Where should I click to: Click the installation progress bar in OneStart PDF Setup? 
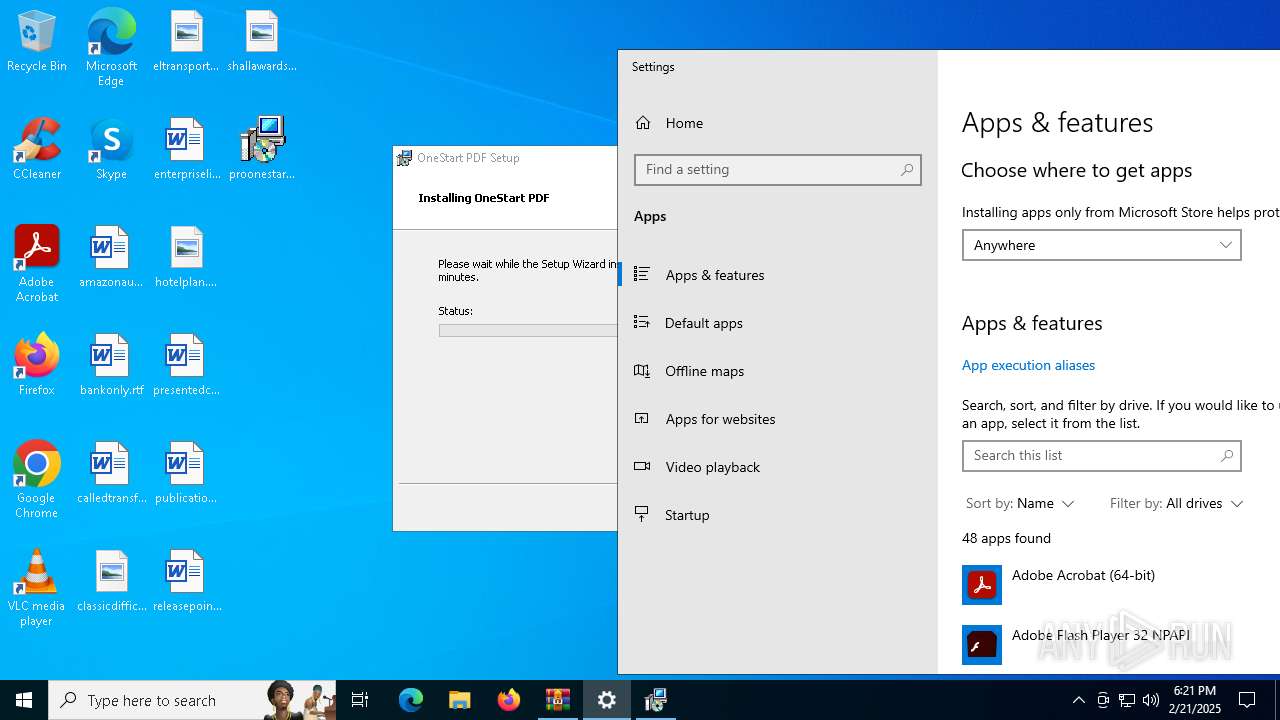528,330
